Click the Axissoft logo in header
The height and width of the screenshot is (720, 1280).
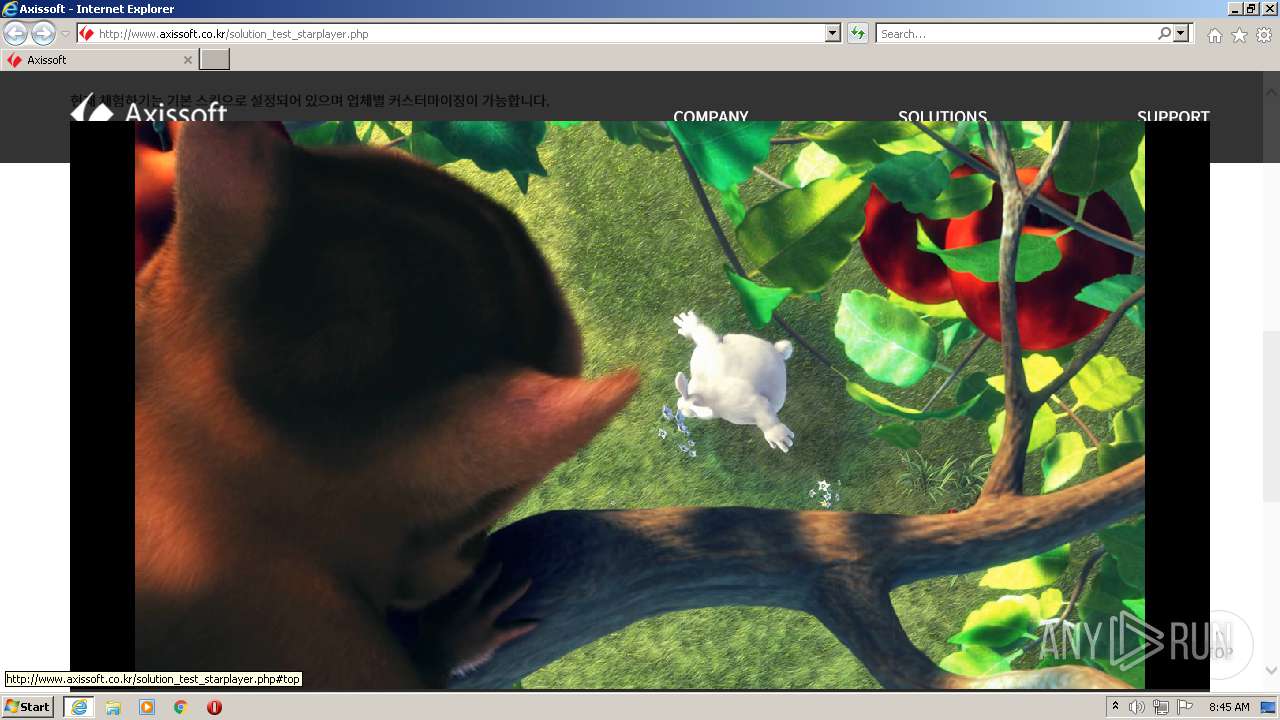(149, 111)
